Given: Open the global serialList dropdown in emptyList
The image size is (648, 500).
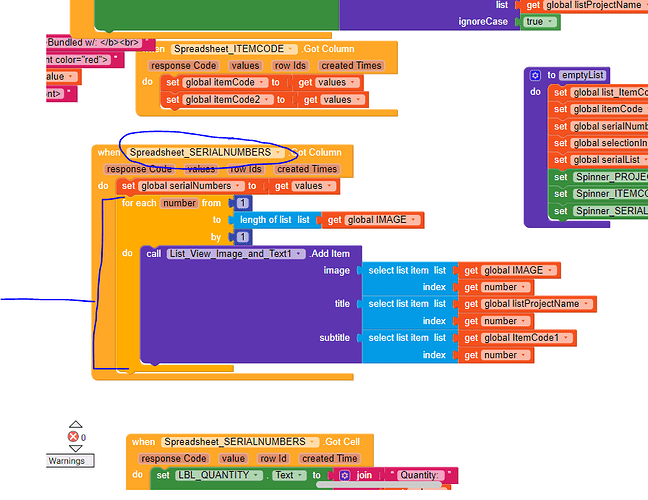Looking at the screenshot, I should click(x=644, y=160).
